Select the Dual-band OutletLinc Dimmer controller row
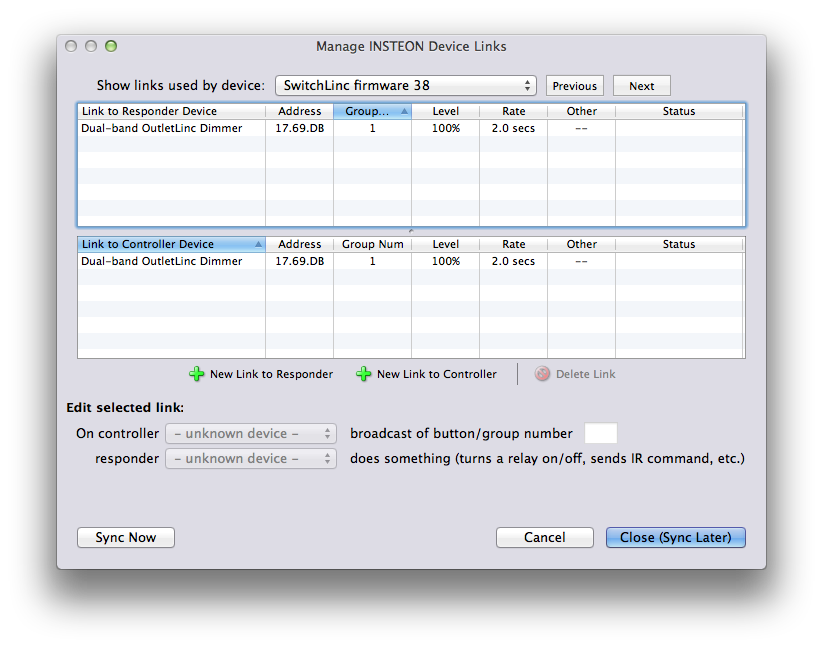This screenshot has width=823, height=648. (x=411, y=261)
